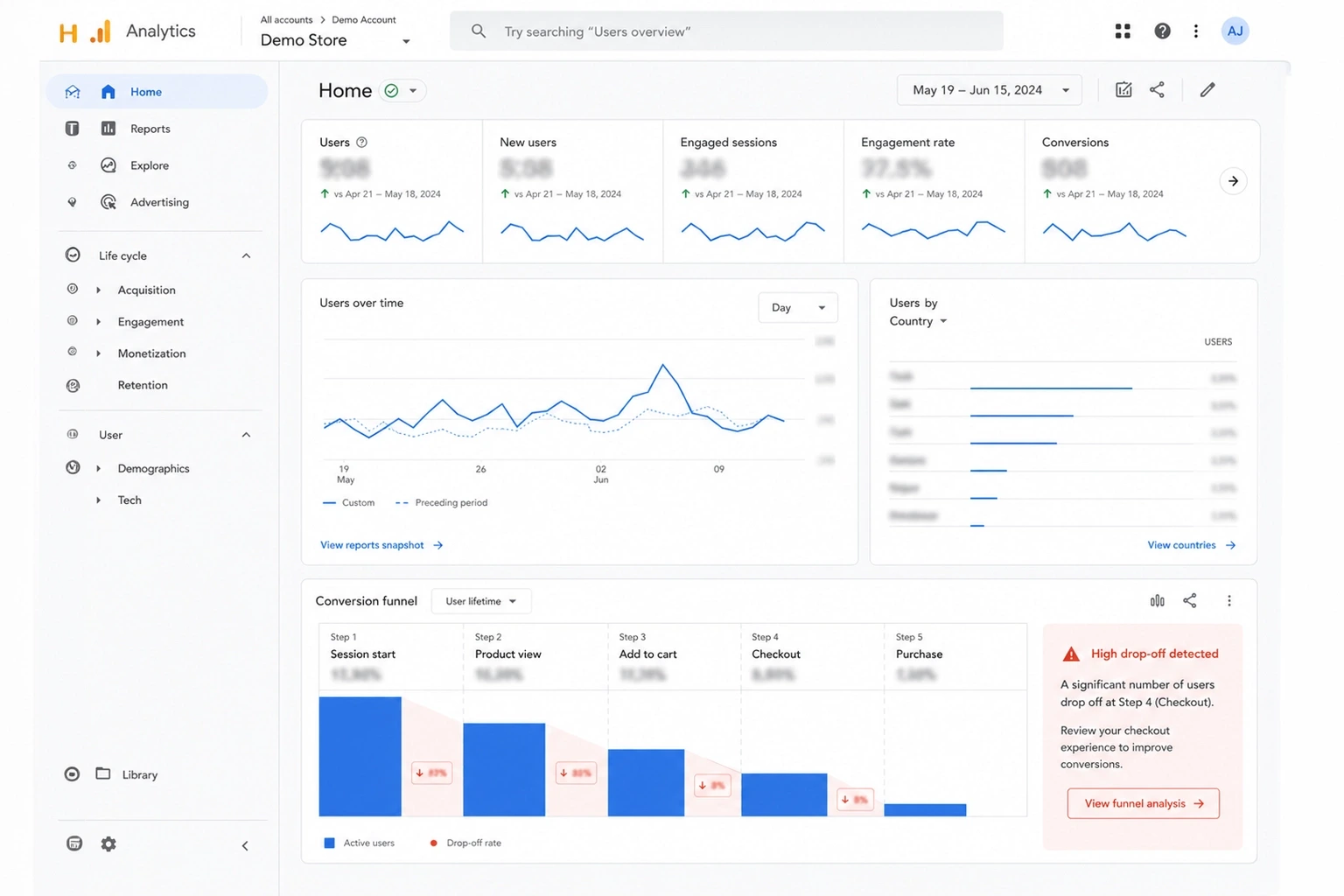Click the edit pencil icon

(1207, 90)
